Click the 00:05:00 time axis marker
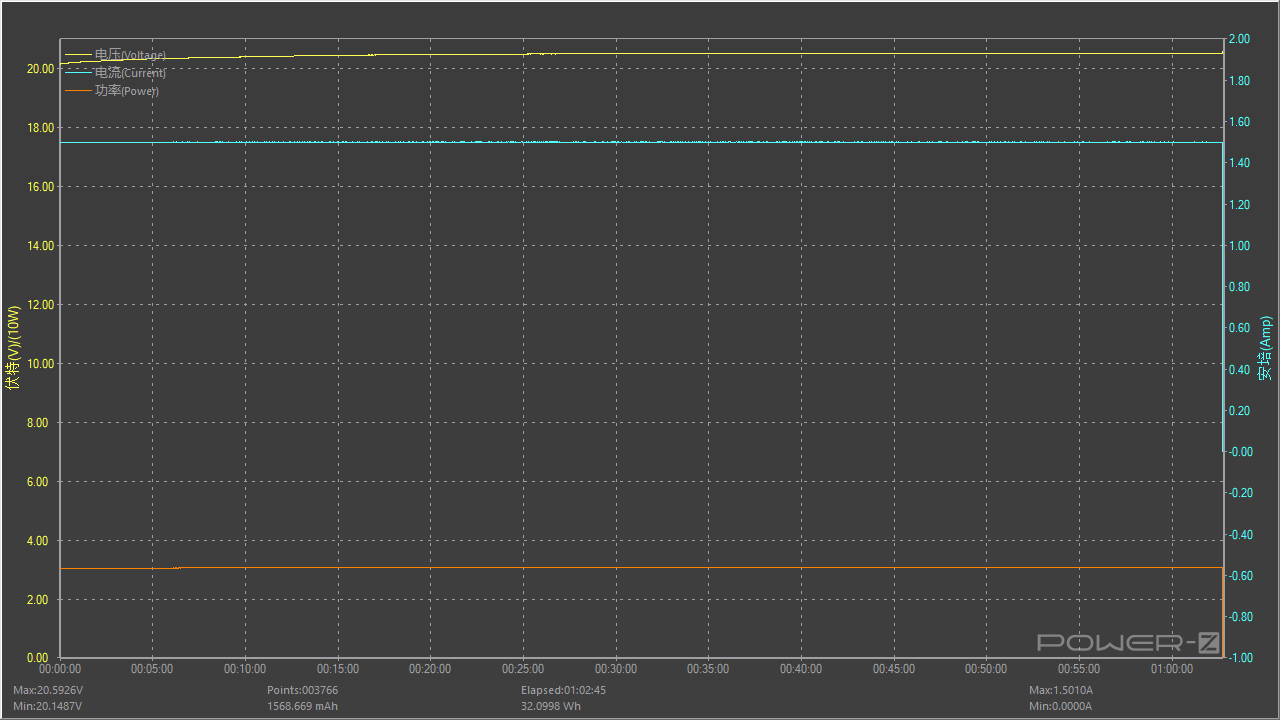The image size is (1280, 720). (x=152, y=669)
